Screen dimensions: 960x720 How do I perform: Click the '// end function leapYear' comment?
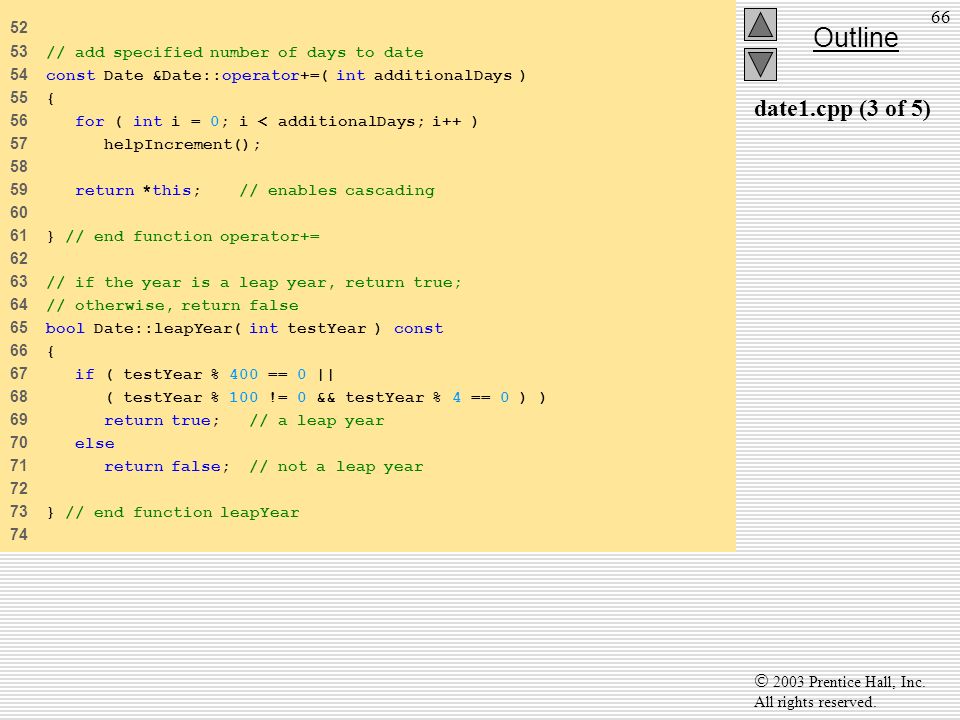point(182,512)
